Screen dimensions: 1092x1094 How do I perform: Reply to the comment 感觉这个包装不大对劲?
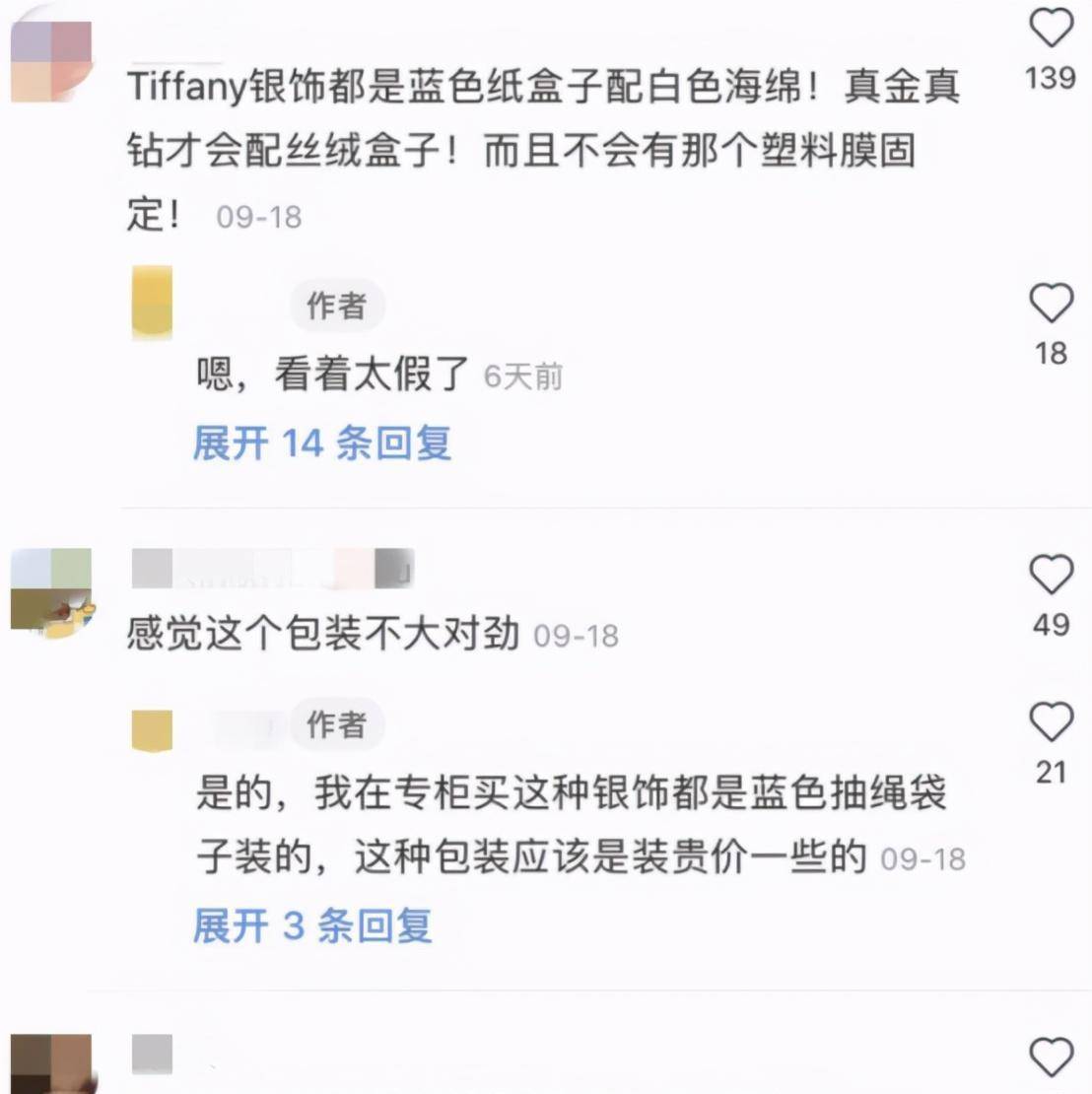click(x=323, y=634)
